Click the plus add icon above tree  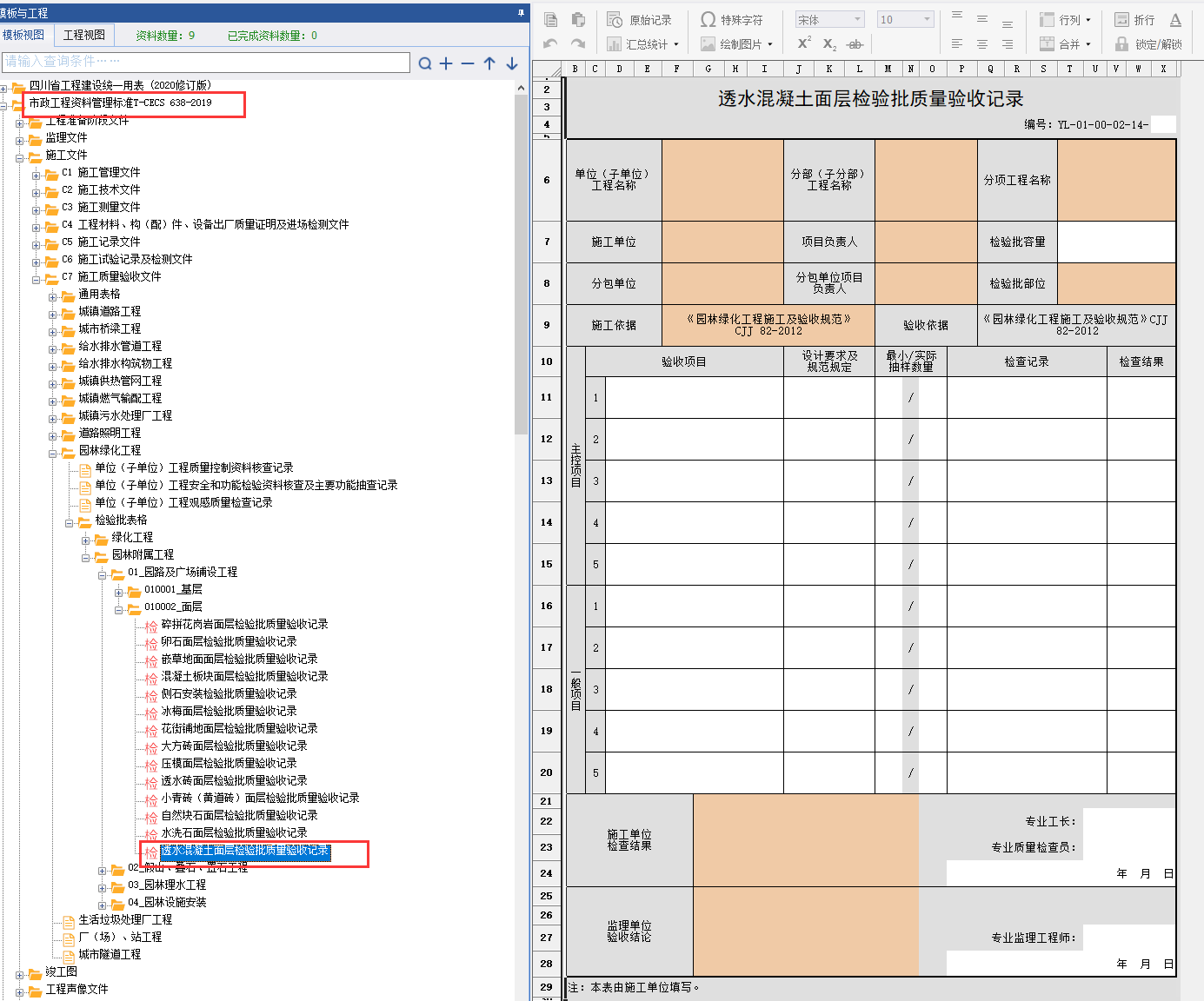pos(446,63)
